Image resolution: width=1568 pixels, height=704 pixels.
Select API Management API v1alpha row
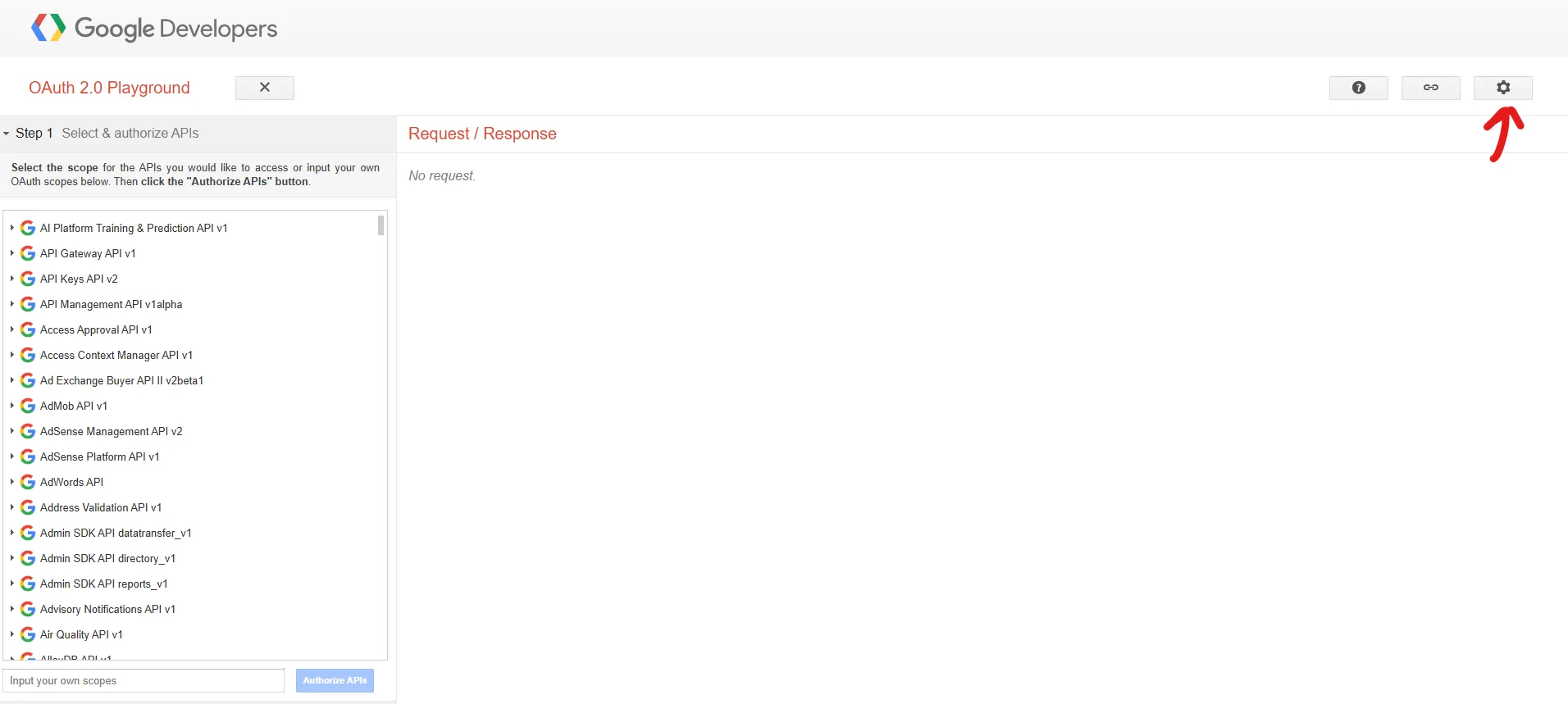click(112, 304)
